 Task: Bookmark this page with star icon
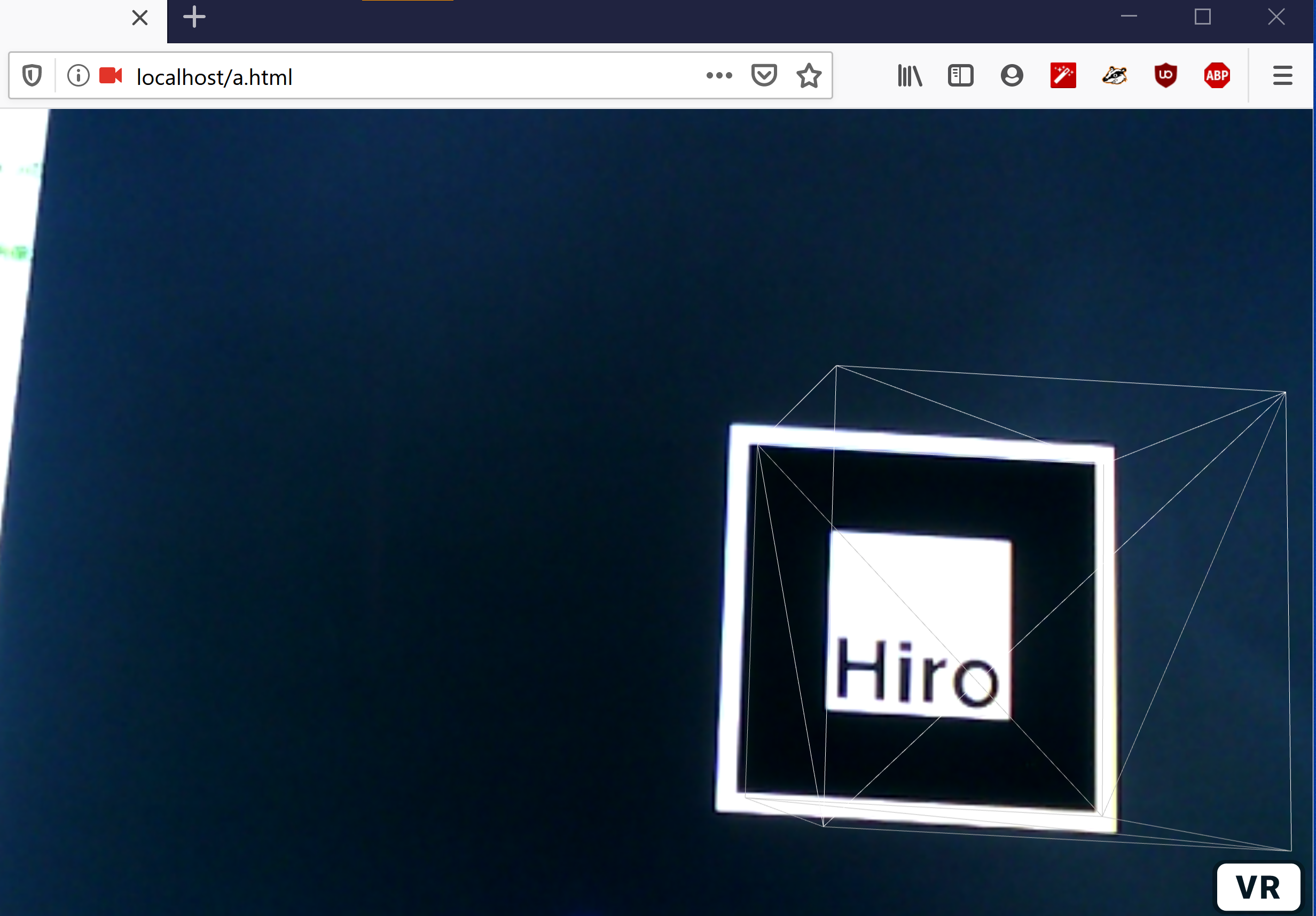[x=809, y=76]
